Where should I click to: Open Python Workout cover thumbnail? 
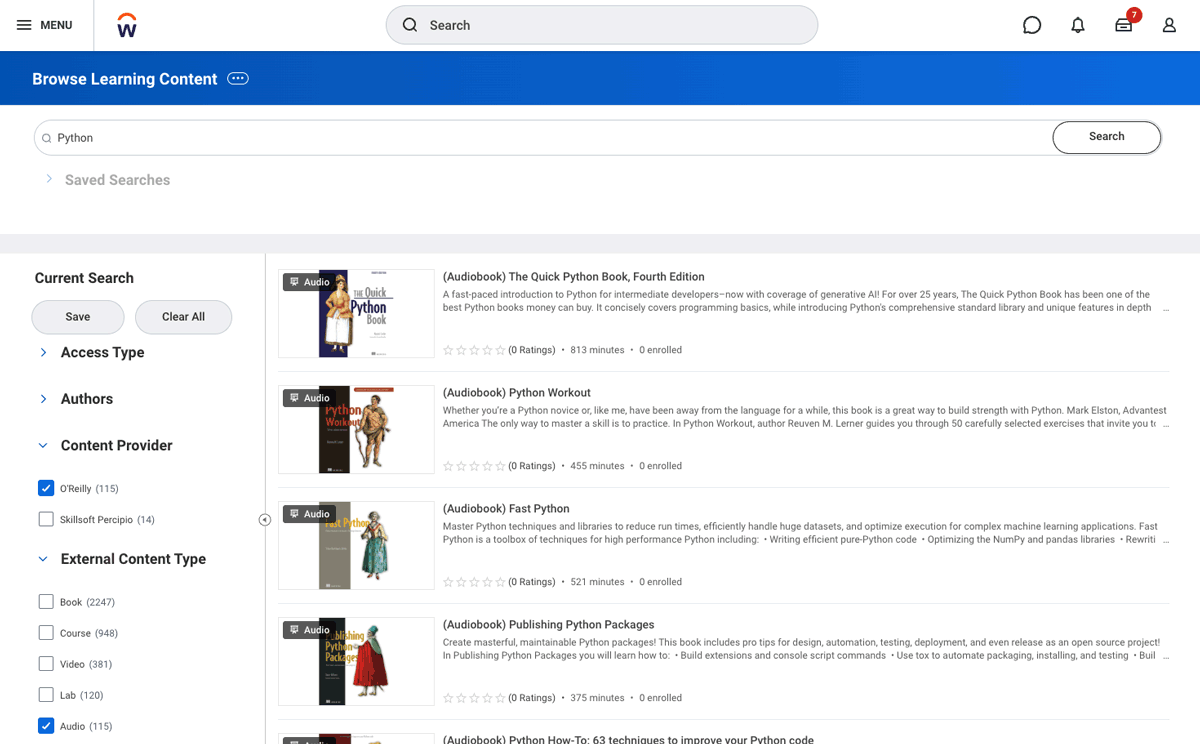tap(356, 429)
